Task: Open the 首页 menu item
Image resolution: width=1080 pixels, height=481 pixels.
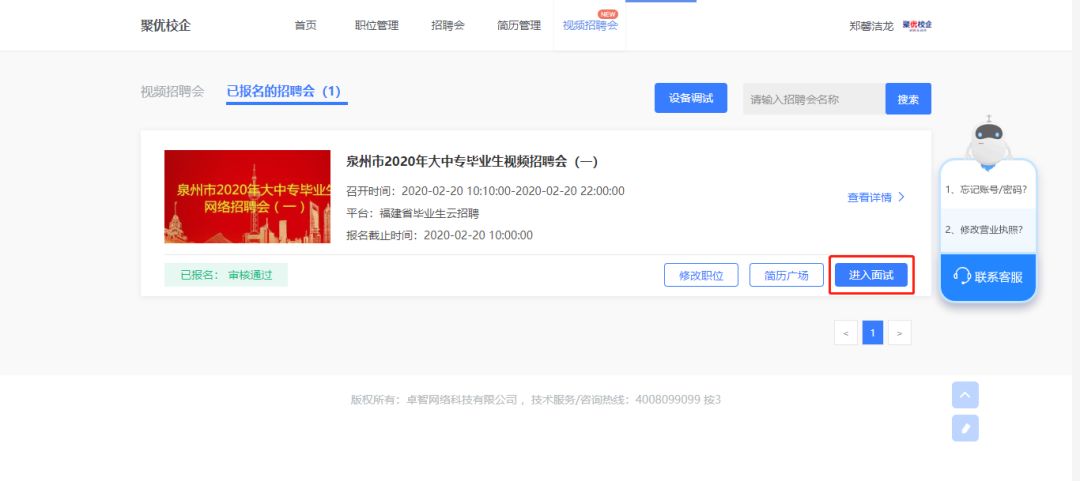Action: 305,25
